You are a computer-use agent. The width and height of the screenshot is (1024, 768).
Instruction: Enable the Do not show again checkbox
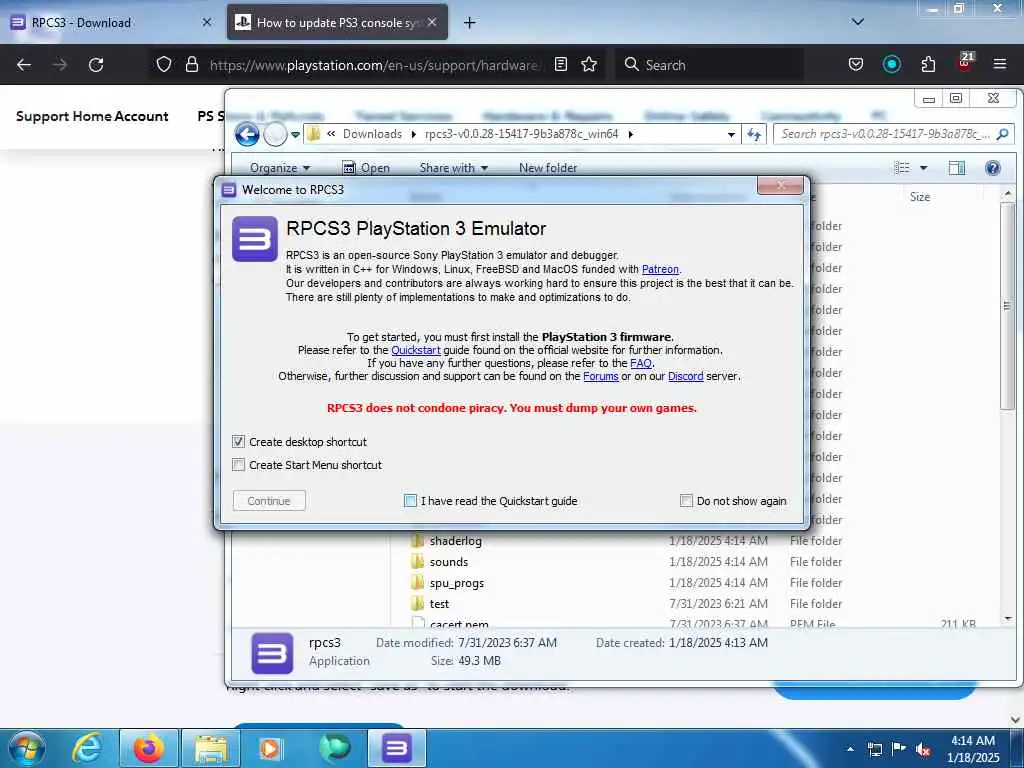point(686,500)
